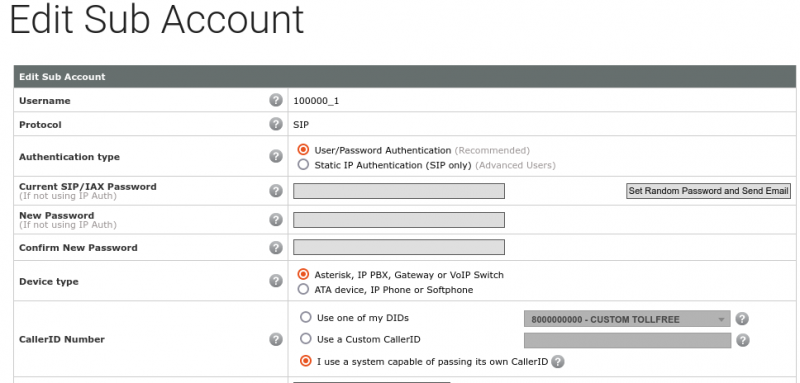The height and width of the screenshot is (383, 800).
Task: Open help icon for Username
Action: [276, 100]
